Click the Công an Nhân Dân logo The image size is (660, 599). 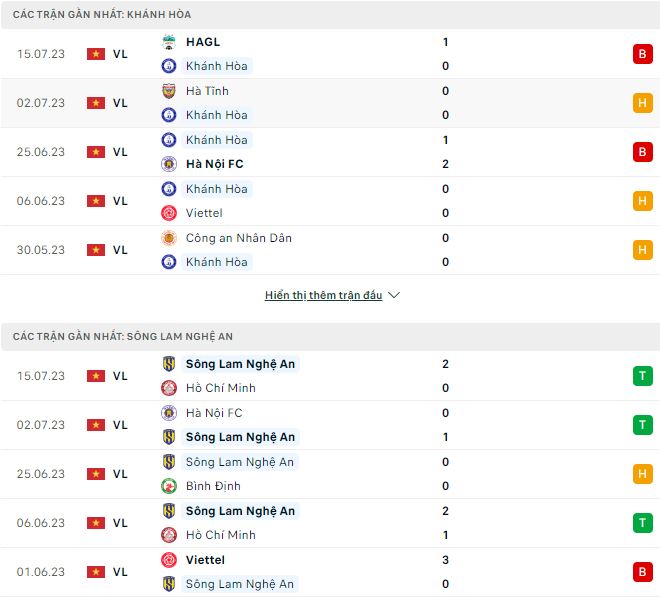(169, 238)
